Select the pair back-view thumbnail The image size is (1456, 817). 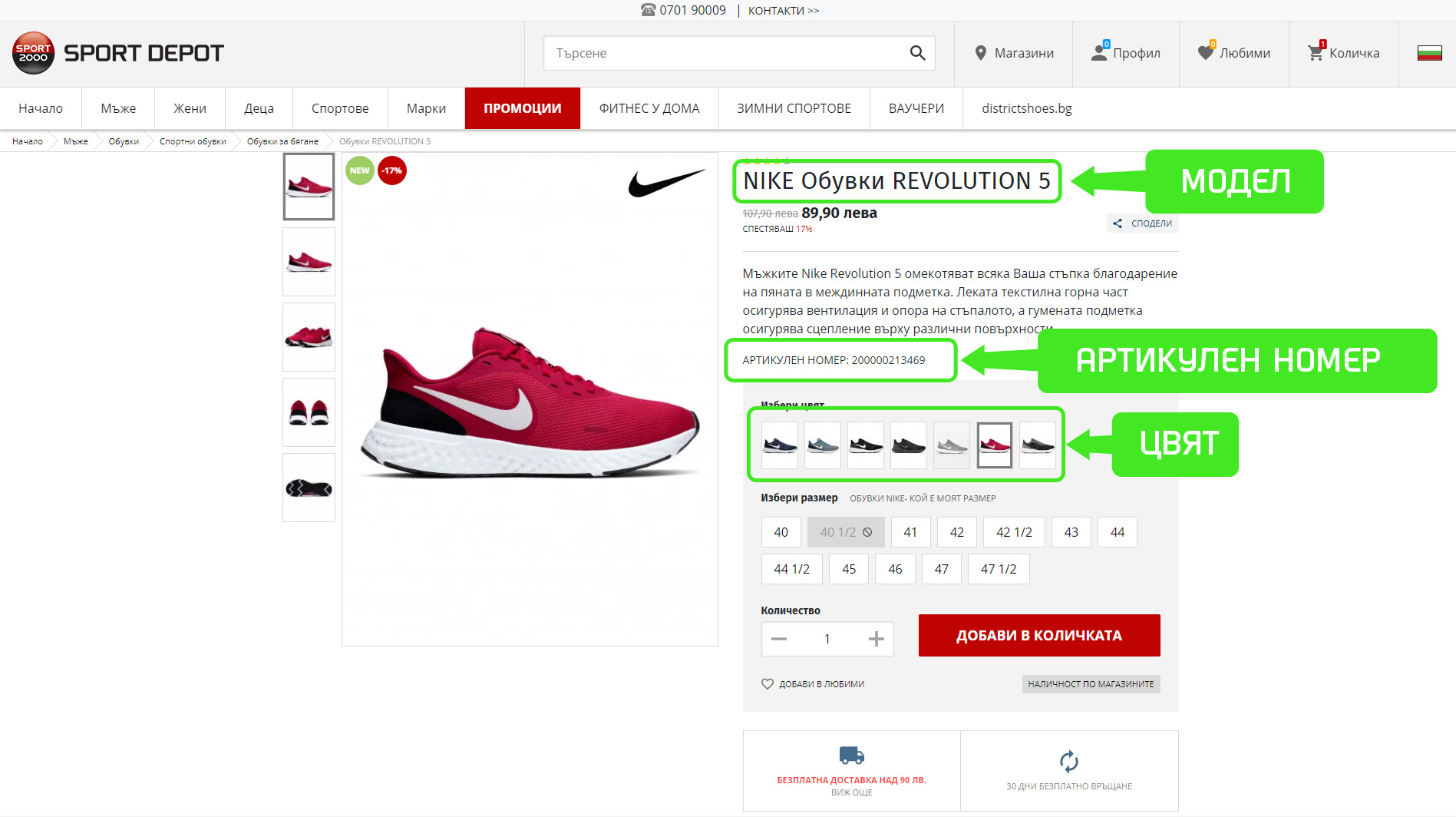(x=309, y=412)
